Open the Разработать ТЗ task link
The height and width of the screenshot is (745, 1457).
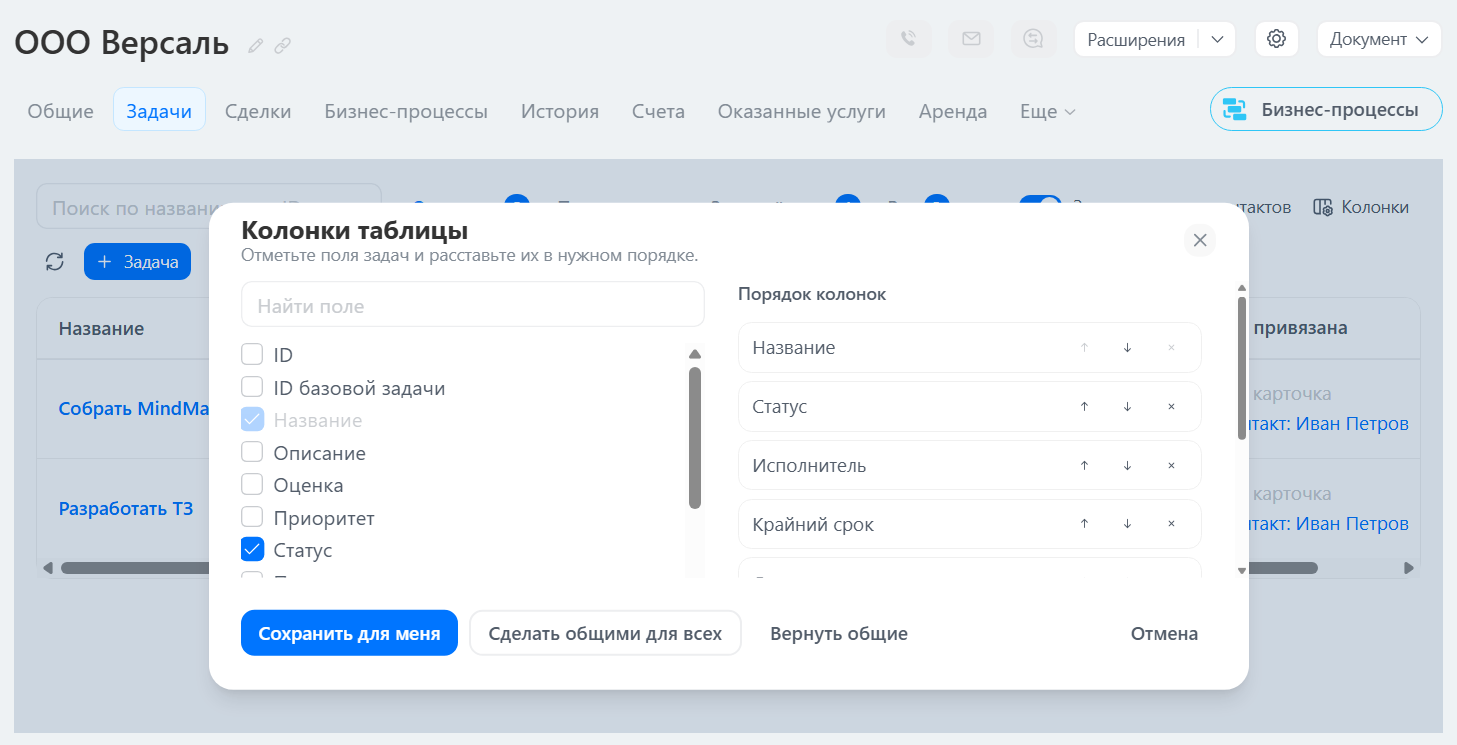click(x=126, y=508)
